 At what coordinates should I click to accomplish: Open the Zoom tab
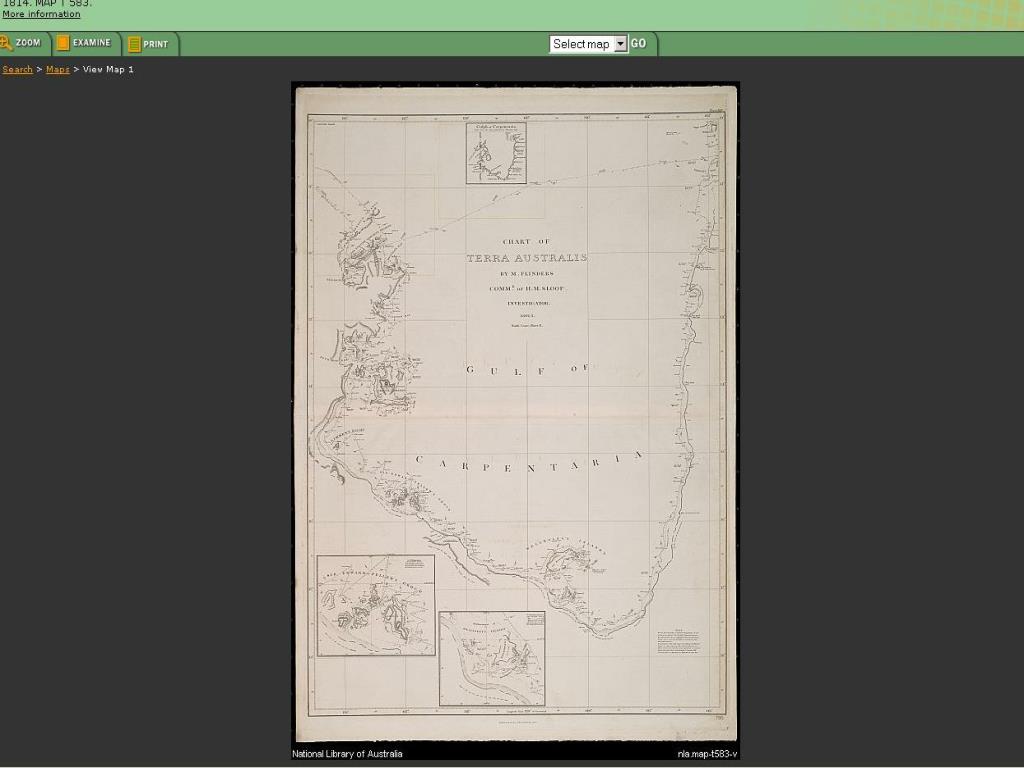click(x=24, y=43)
